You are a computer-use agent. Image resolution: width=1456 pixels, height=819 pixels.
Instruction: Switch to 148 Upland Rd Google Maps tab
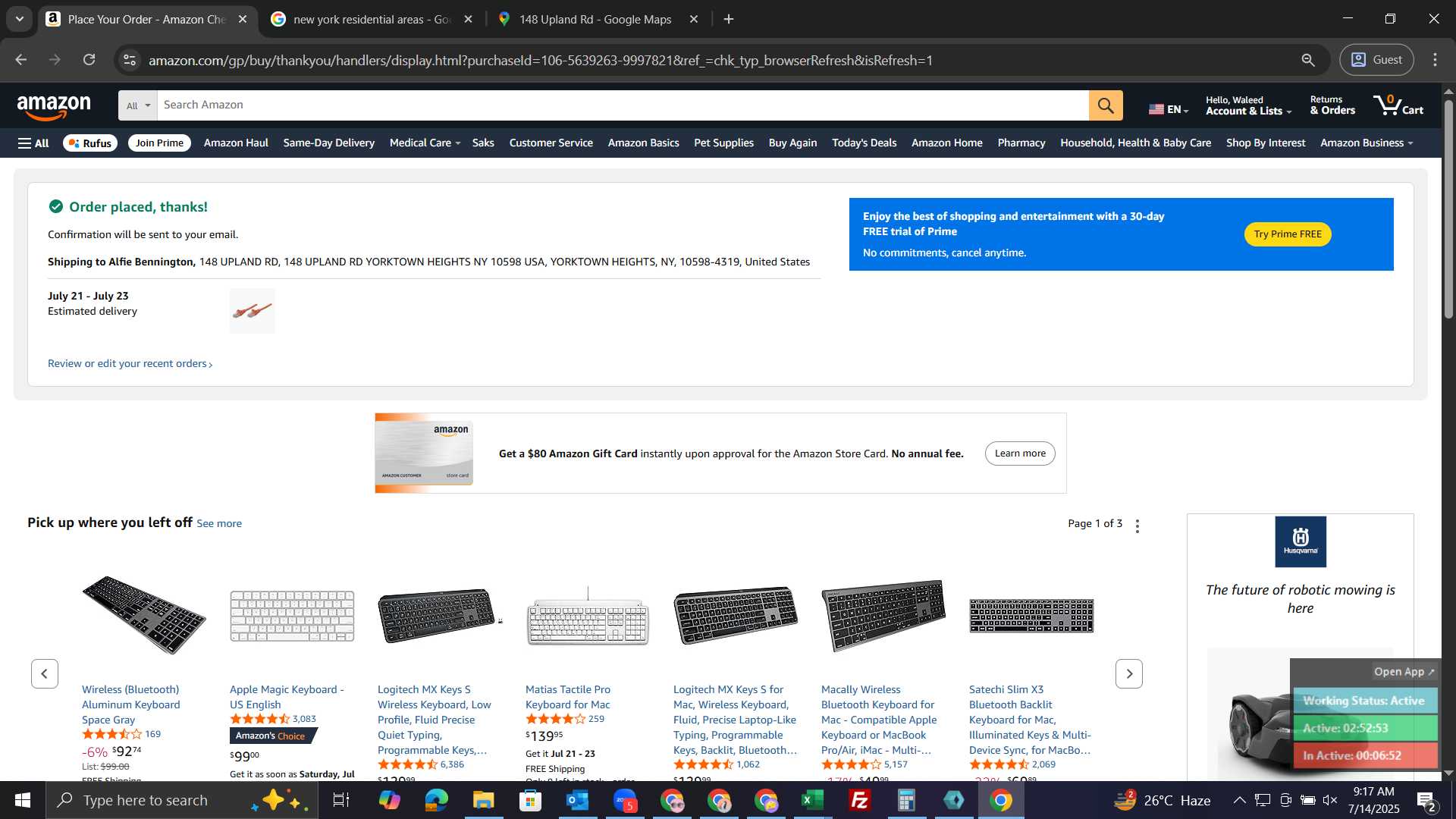tap(595, 19)
